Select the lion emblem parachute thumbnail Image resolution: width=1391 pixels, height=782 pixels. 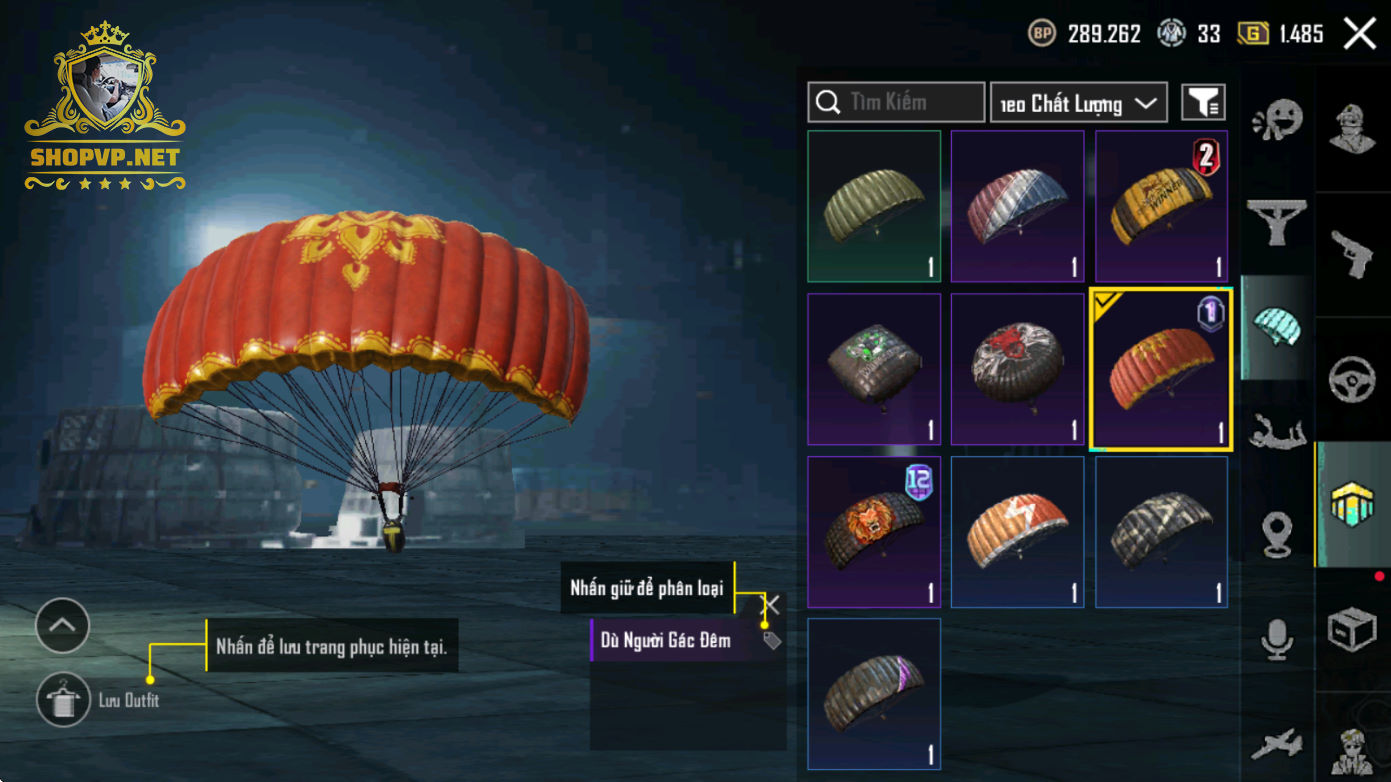pos(874,532)
